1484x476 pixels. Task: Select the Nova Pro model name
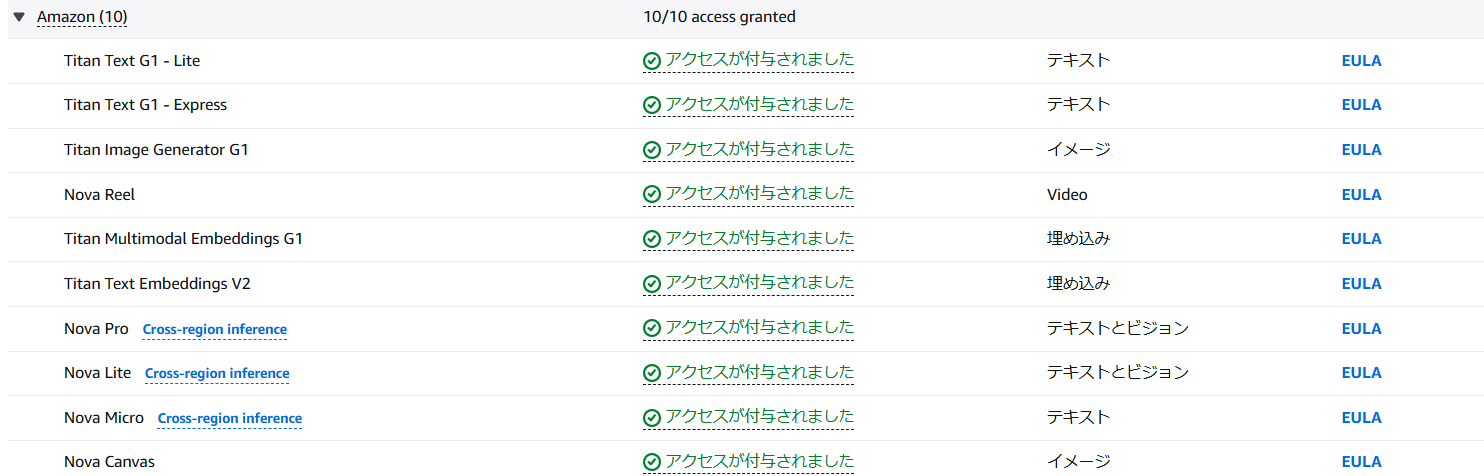[x=96, y=329]
